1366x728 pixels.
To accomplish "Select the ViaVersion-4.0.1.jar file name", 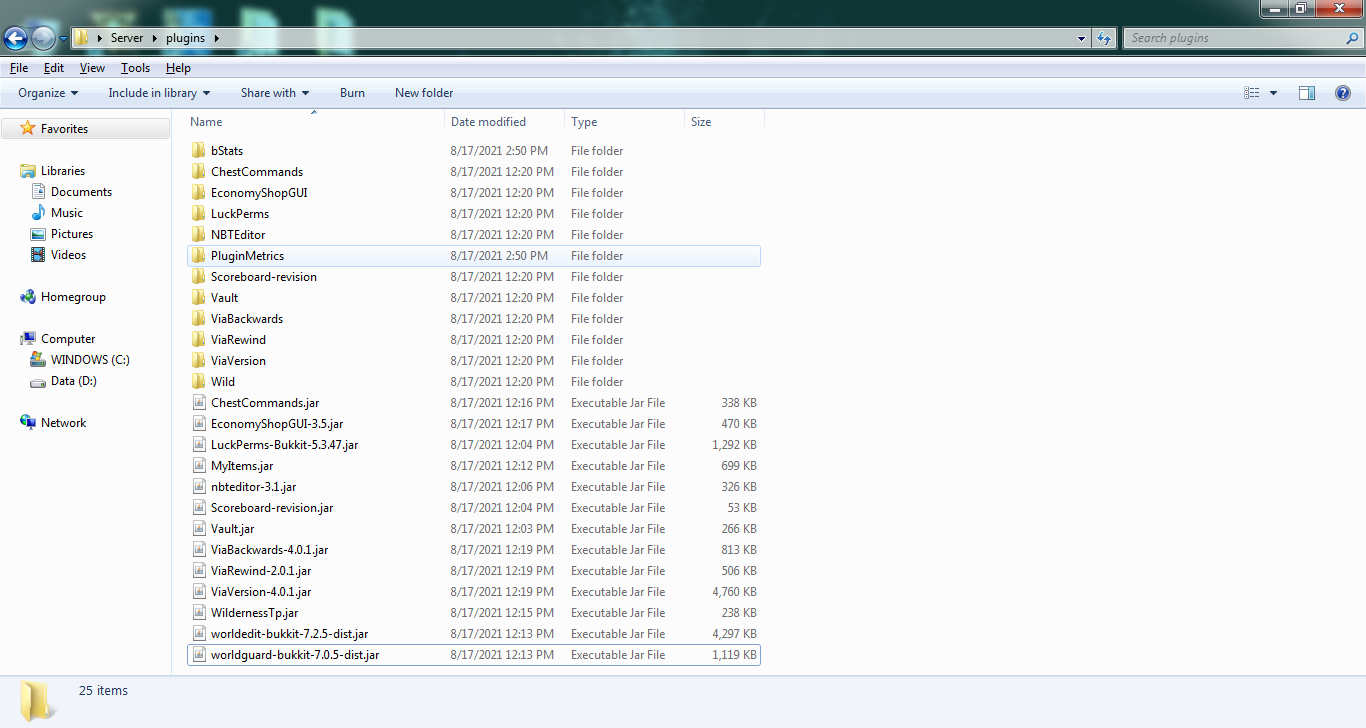I will (261, 592).
